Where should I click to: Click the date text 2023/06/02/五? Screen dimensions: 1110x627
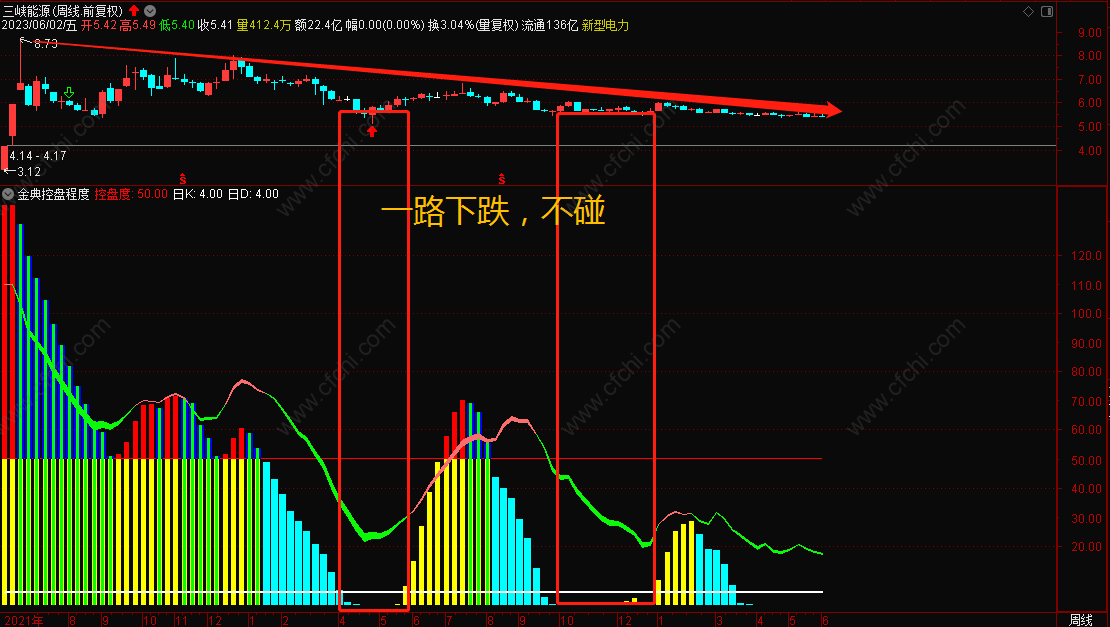[40, 25]
